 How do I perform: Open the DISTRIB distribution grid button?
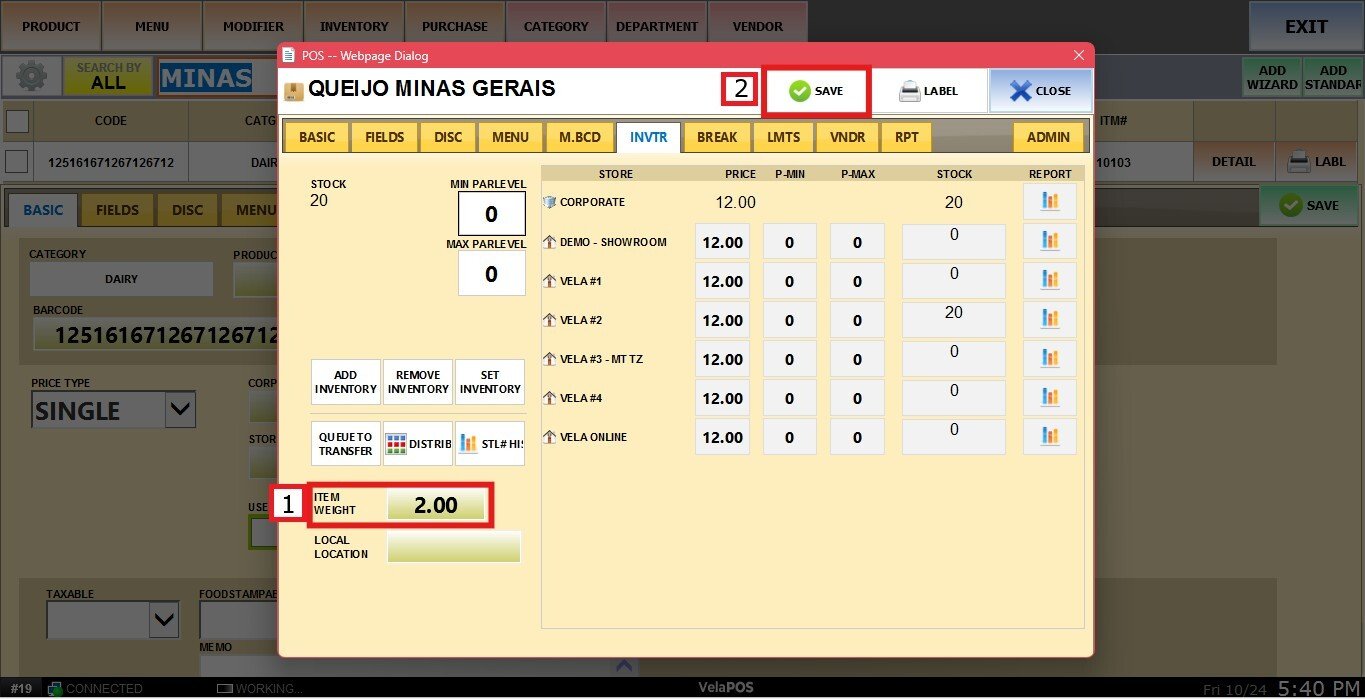(x=418, y=444)
